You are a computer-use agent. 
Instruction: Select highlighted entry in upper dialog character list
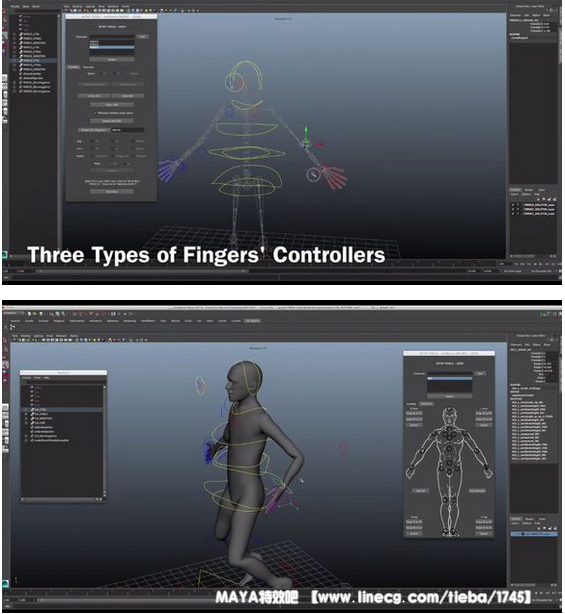coord(112,47)
